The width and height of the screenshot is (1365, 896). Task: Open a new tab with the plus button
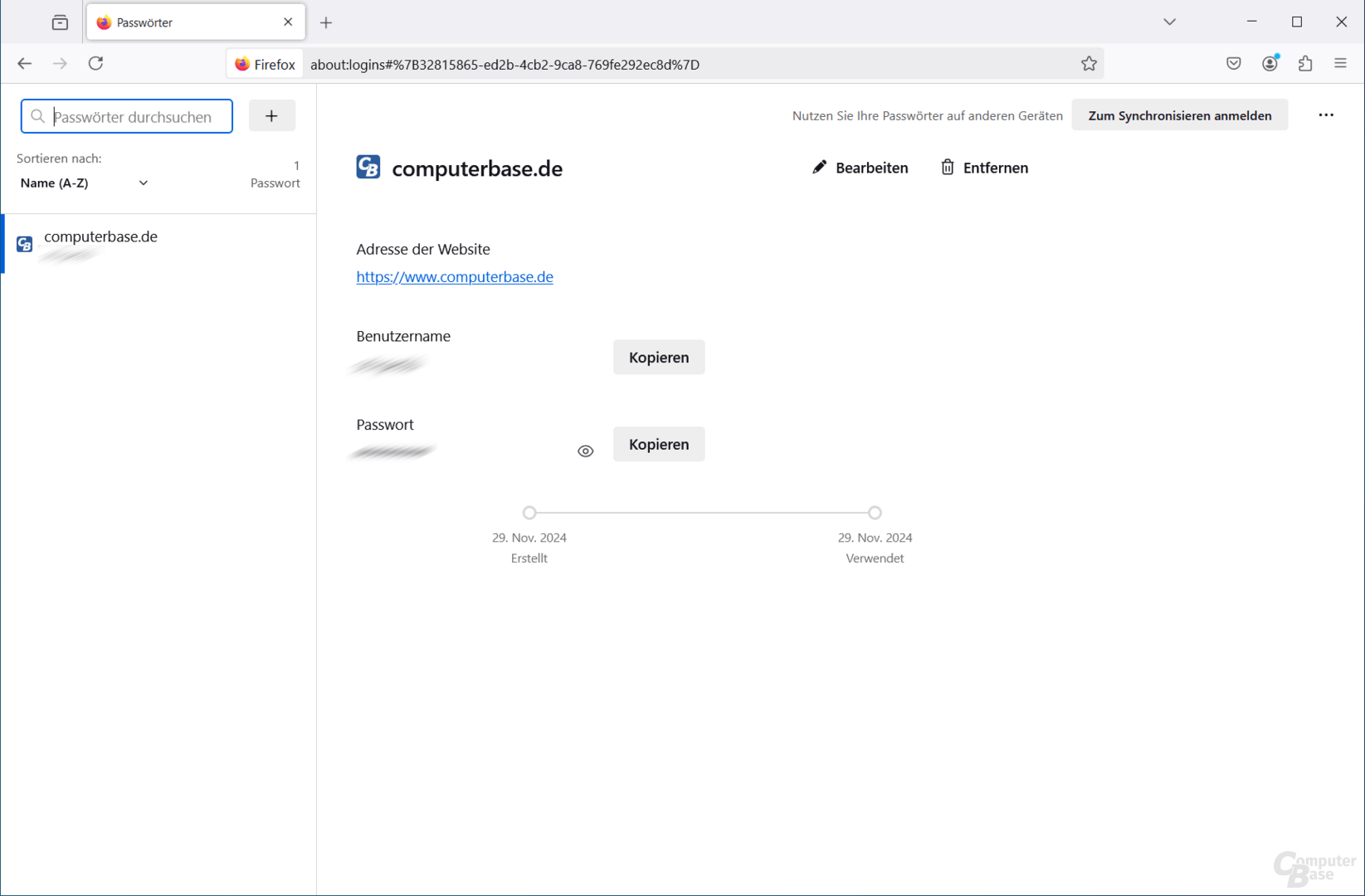(x=326, y=22)
